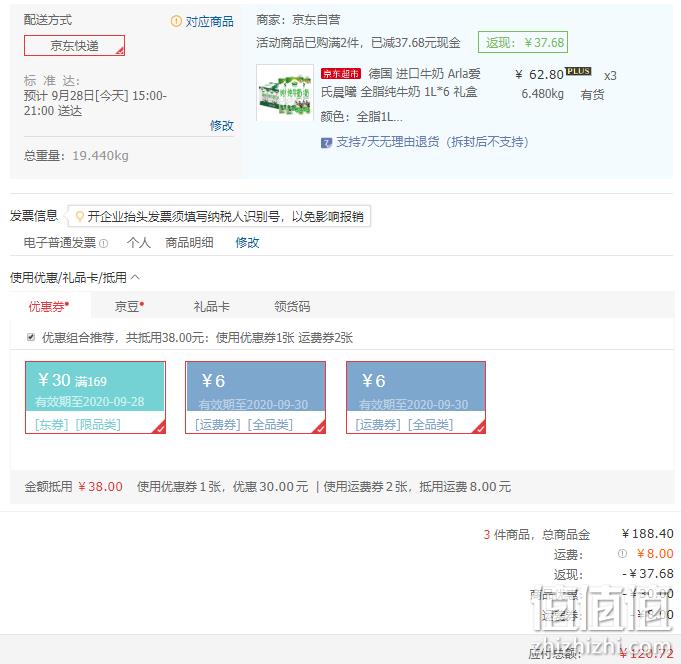Click the lightbulb tip icon in invoice notice
Screen dimensions: 681x664
79,216
